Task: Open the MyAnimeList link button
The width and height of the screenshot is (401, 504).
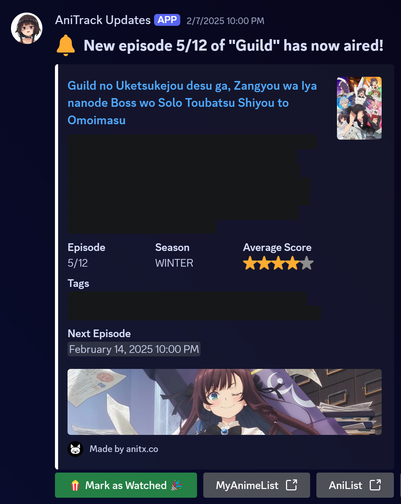Action: pos(257,485)
